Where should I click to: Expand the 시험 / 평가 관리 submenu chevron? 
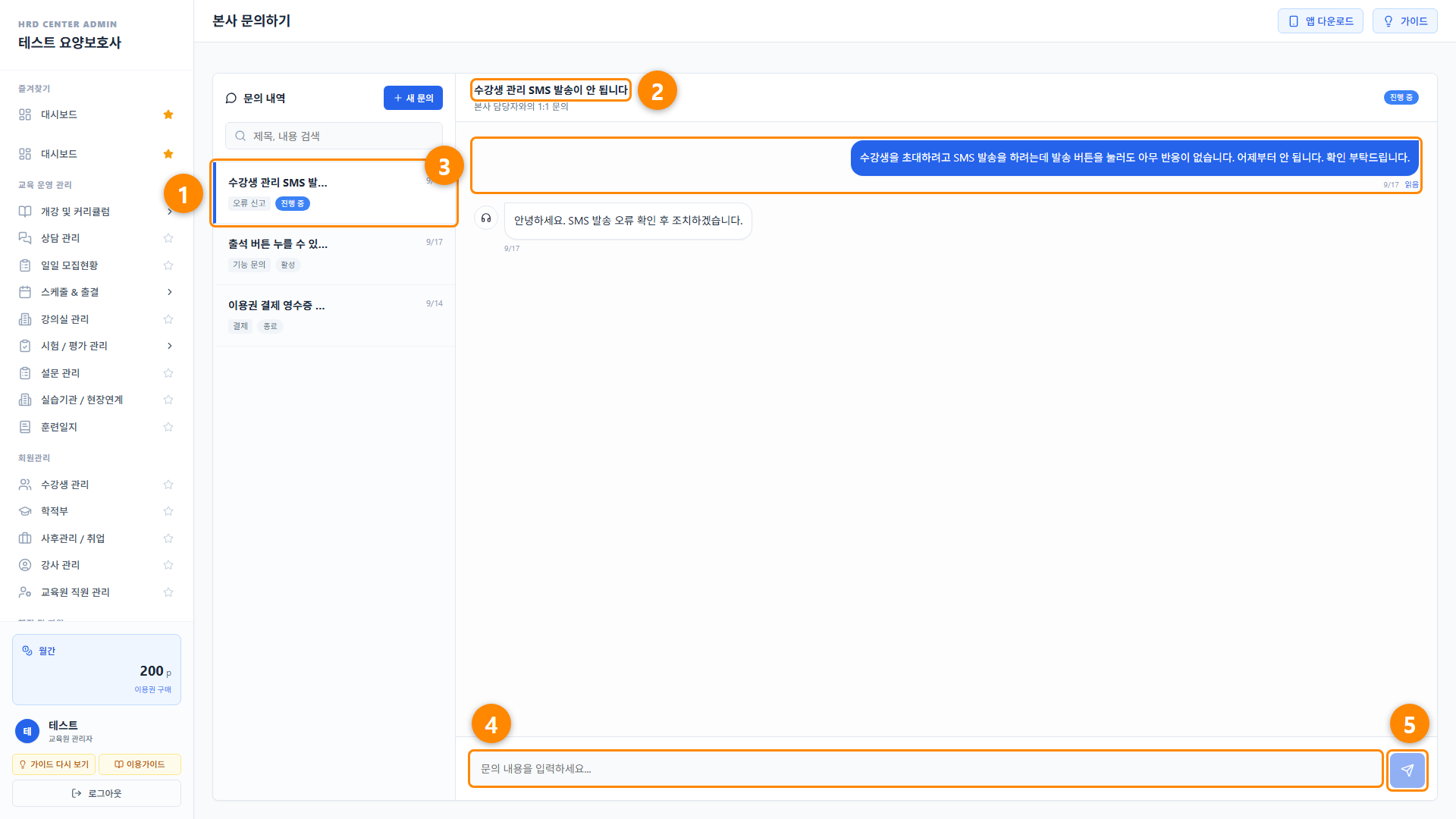(x=169, y=346)
